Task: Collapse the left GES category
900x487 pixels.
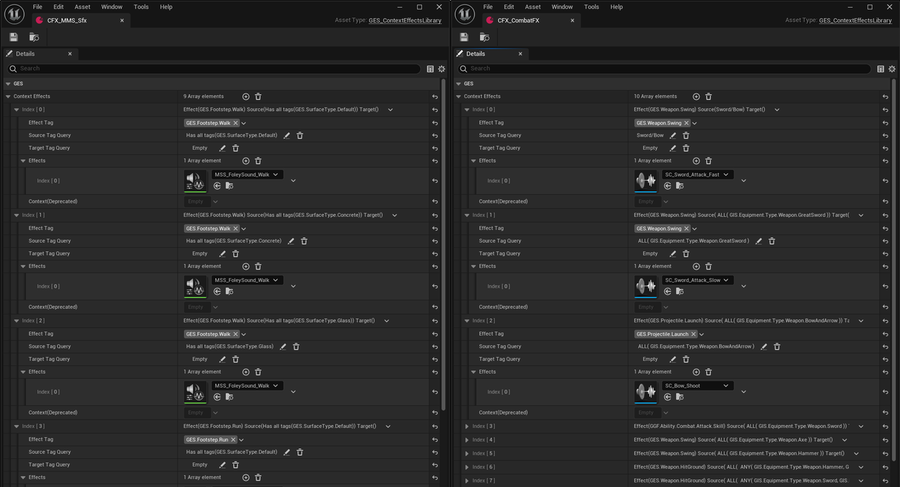Action: click(x=8, y=84)
